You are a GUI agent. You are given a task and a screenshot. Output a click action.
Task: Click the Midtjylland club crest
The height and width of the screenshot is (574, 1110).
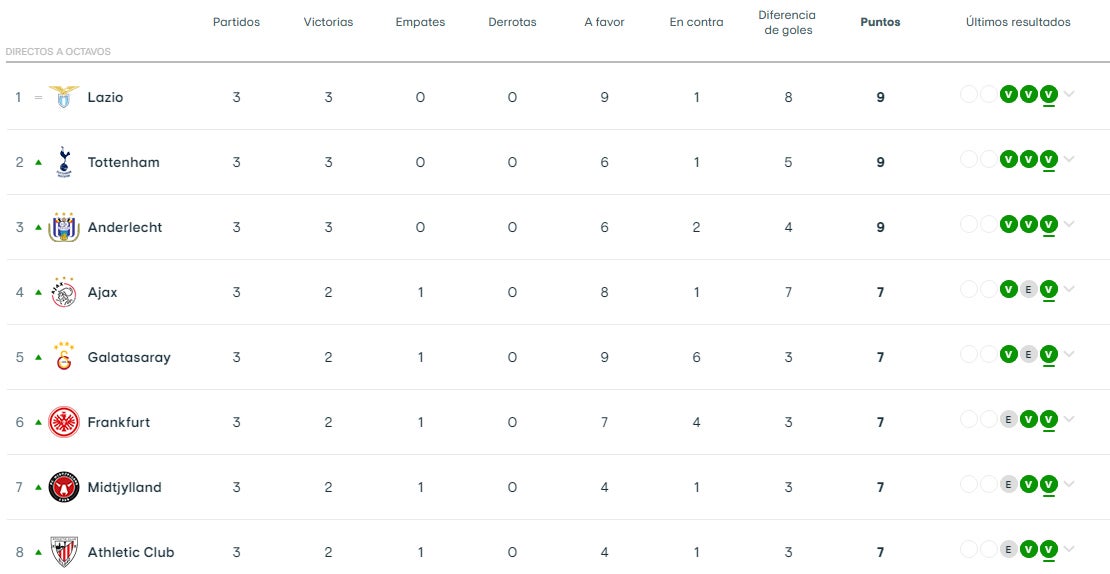coord(64,487)
